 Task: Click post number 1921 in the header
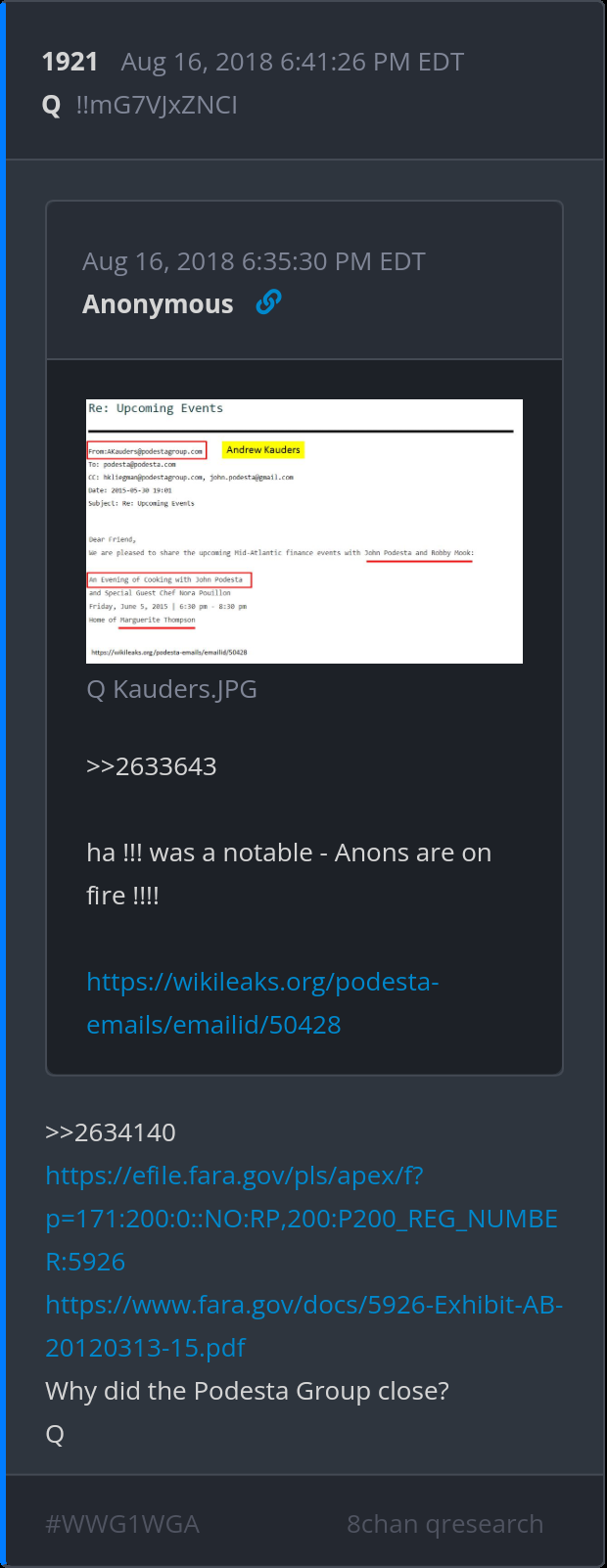pyautogui.click(x=70, y=62)
